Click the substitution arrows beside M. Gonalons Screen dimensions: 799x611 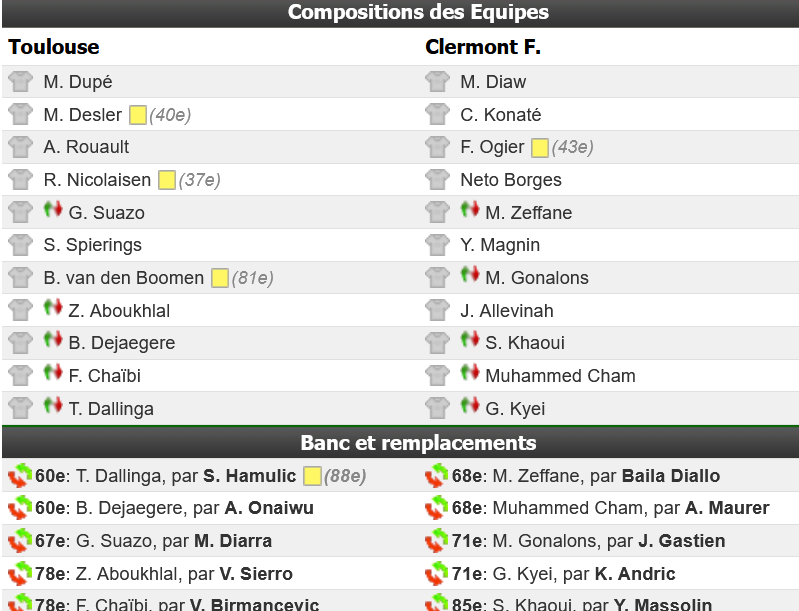pyautogui.click(x=470, y=275)
